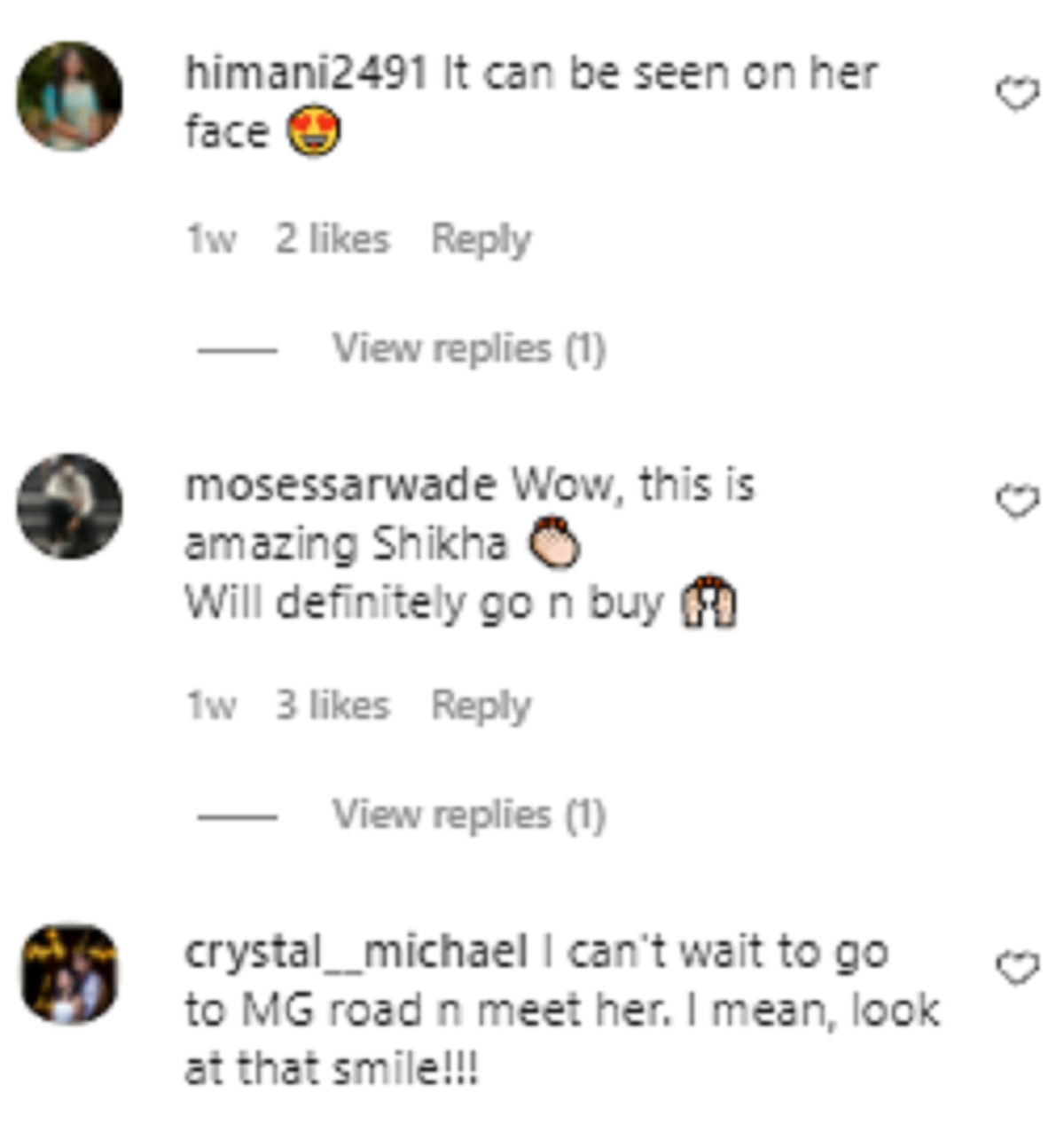Viewport: 1064px width, 1139px height.
Task: Click the 1w timestamp on mosessarwade's comment
Action: [211, 707]
